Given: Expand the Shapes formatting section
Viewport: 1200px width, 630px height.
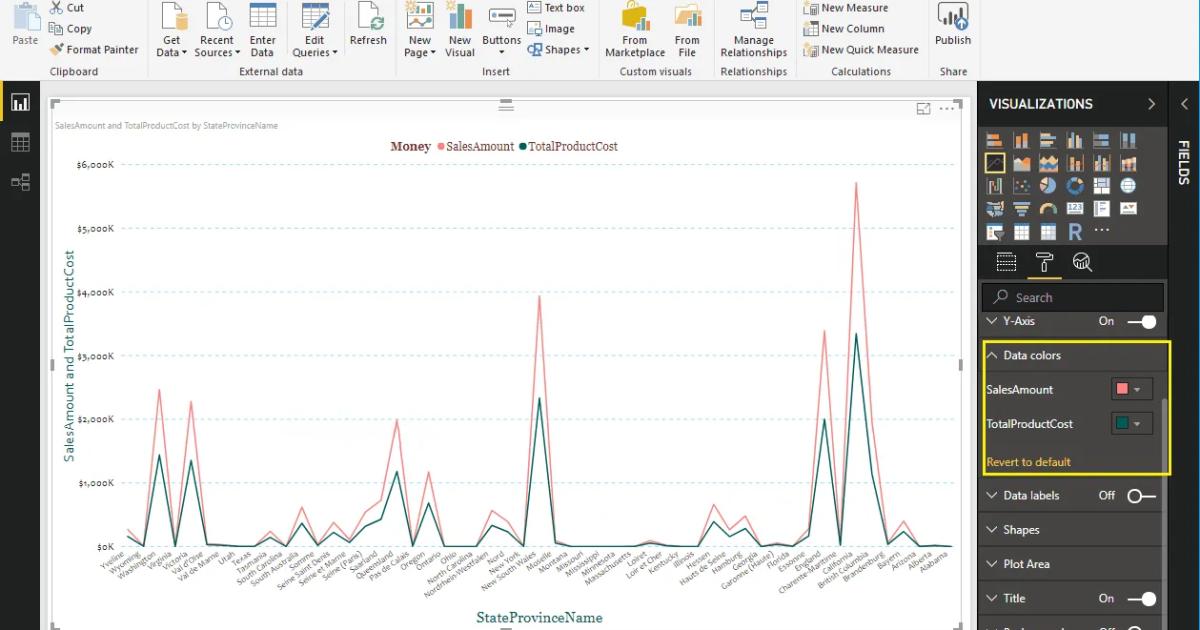Looking at the screenshot, I should click(x=1022, y=529).
